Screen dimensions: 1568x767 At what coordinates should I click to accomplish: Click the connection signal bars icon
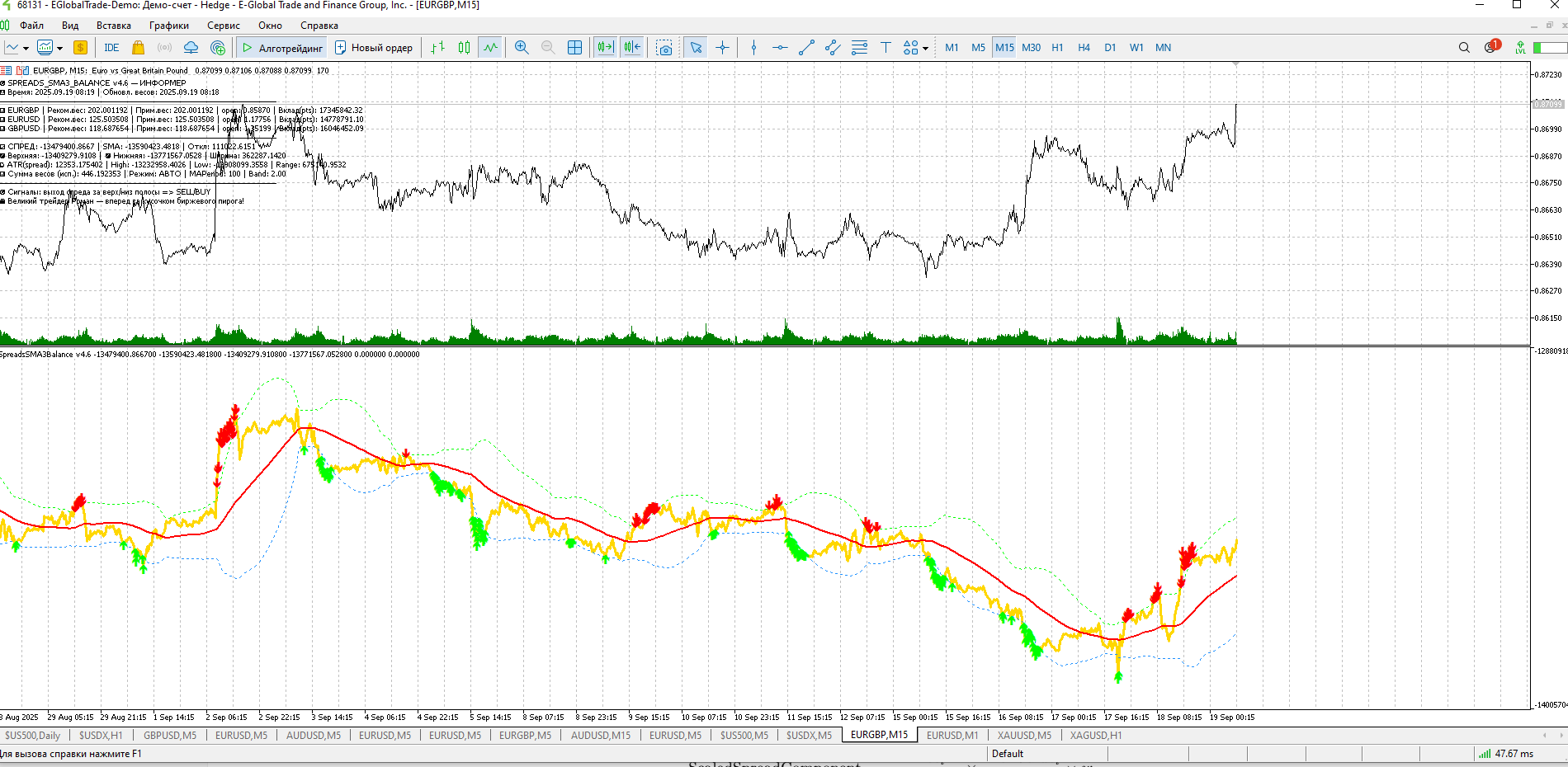coord(1485,754)
